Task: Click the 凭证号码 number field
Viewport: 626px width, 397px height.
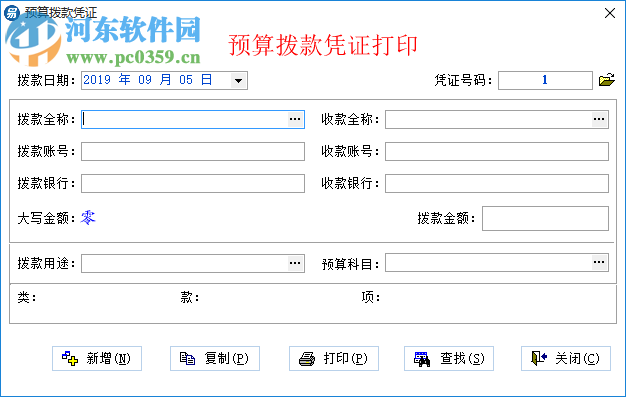Action: point(545,80)
